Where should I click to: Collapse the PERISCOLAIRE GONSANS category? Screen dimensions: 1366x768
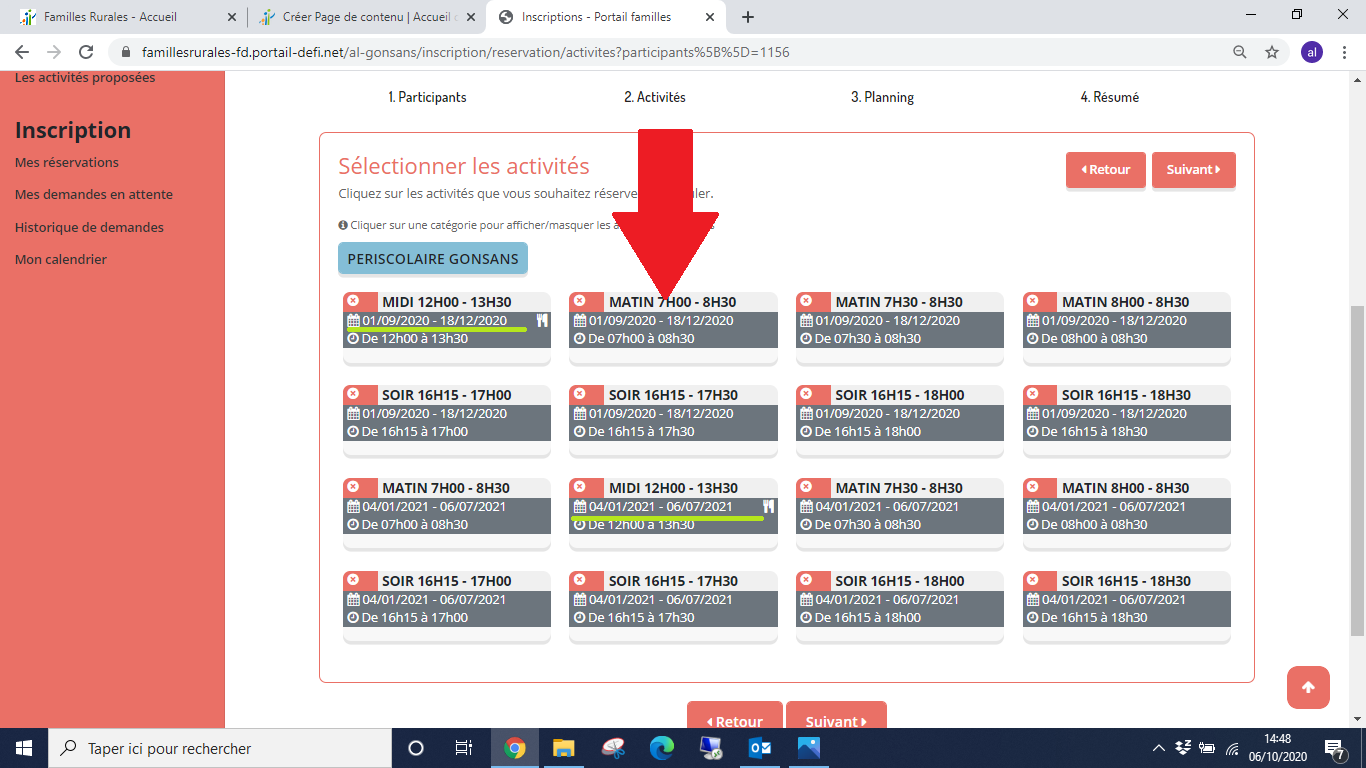(432, 259)
